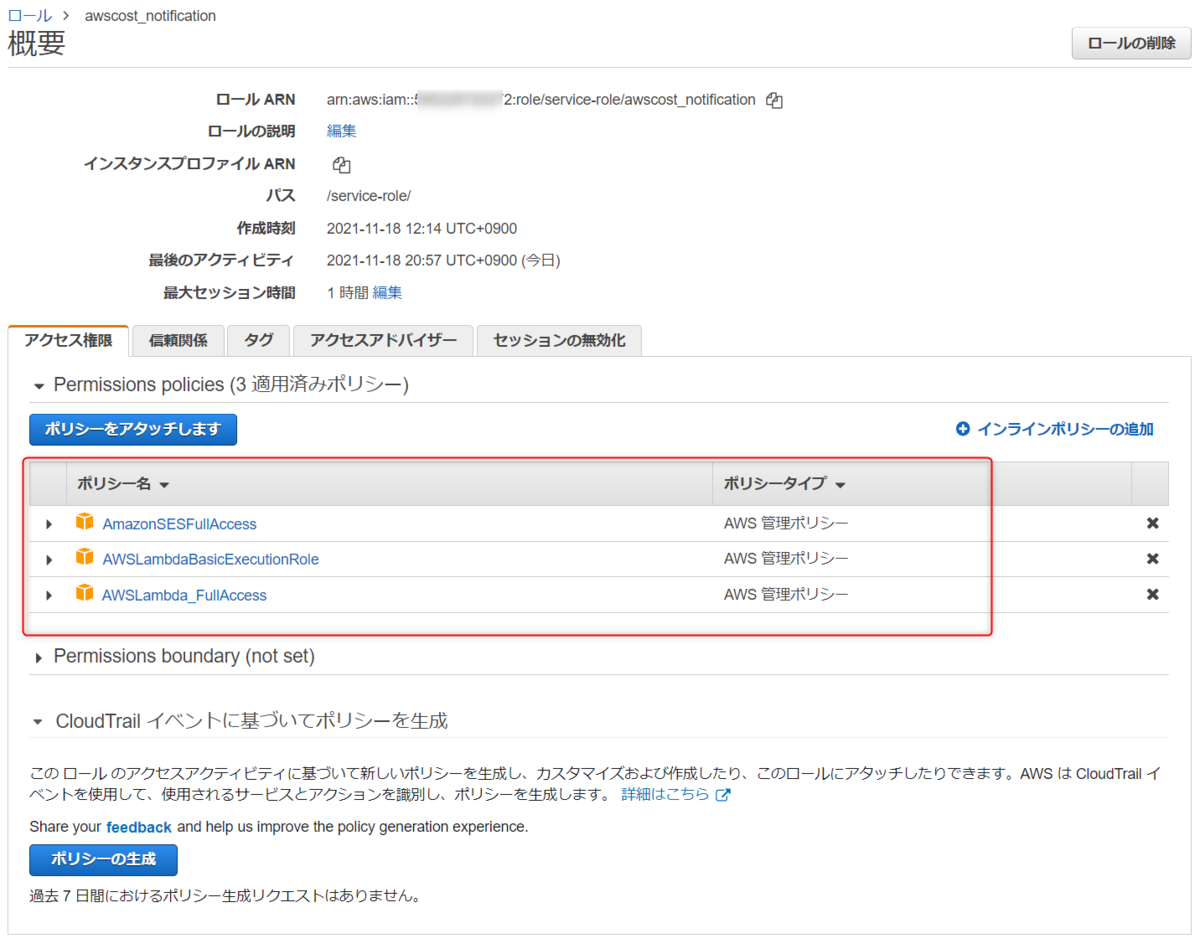Collapse the Permissions policies section

tap(39, 386)
